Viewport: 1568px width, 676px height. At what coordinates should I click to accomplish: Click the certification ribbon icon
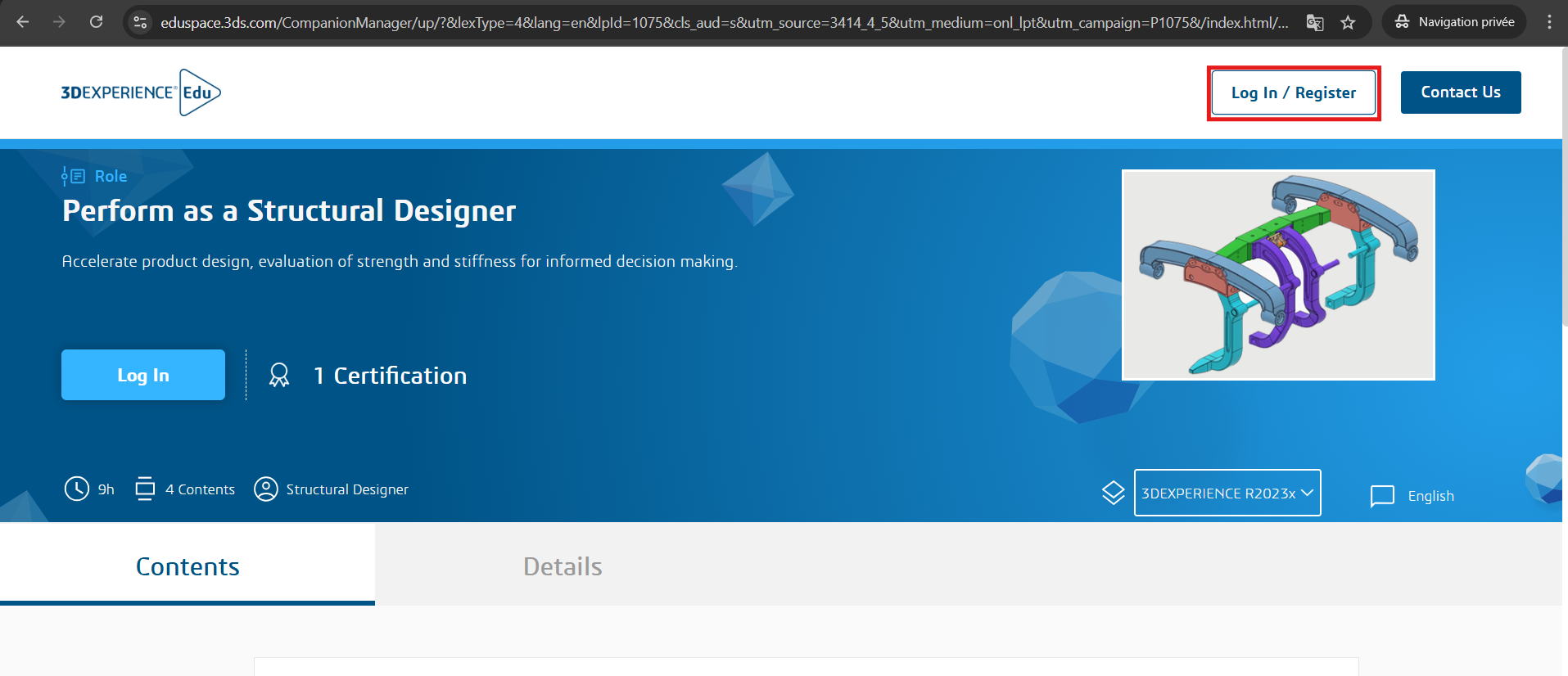click(279, 375)
